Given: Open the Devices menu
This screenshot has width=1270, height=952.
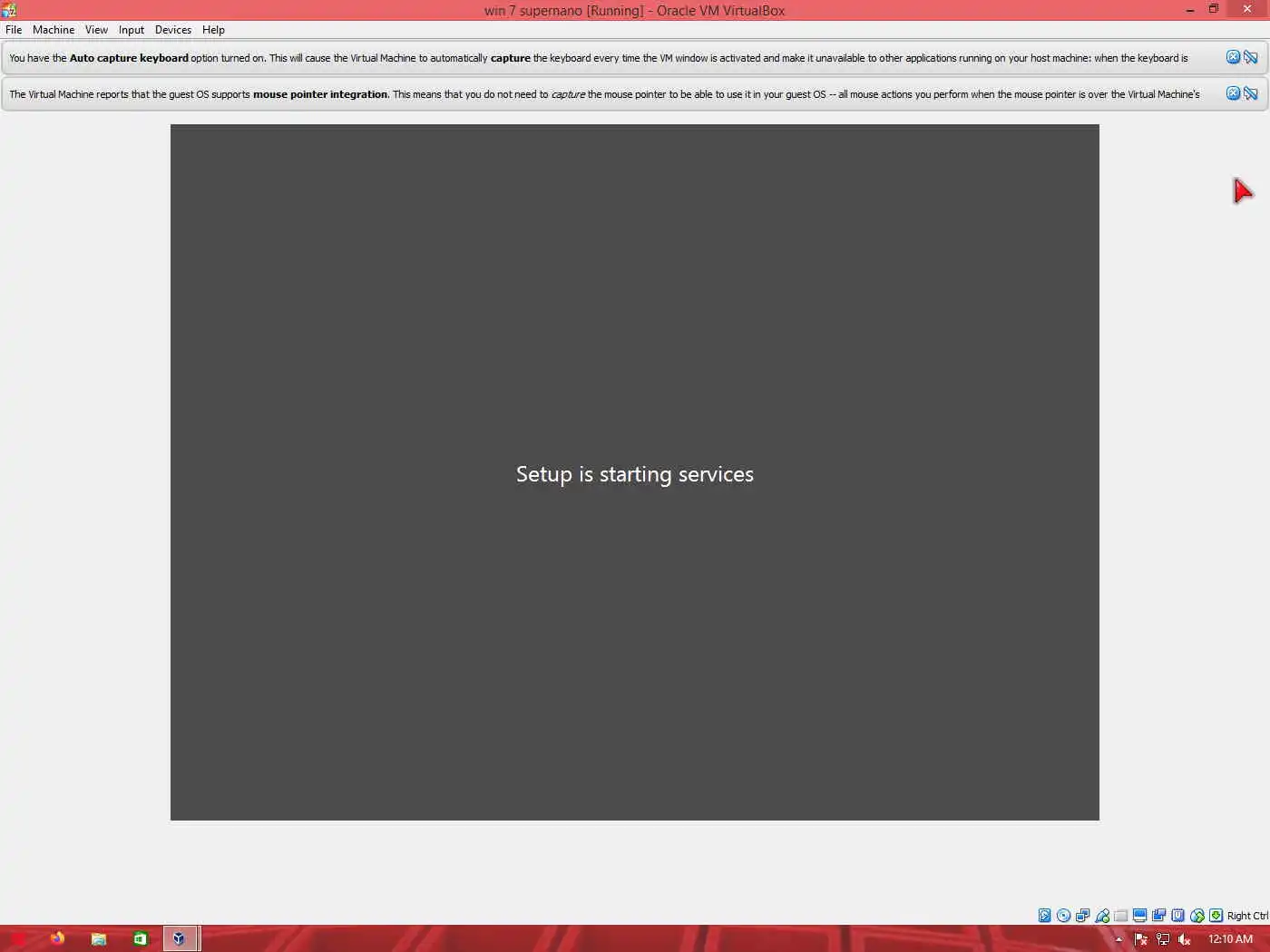Looking at the screenshot, I should tap(173, 30).
